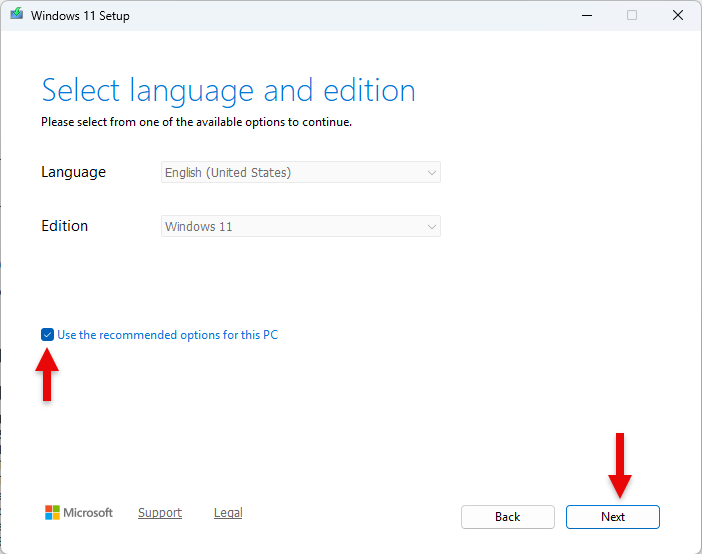The height and width of the screenshot is (554, 702).
Task: Click the Microsoft logo
Action: click(x=79, y=512)
